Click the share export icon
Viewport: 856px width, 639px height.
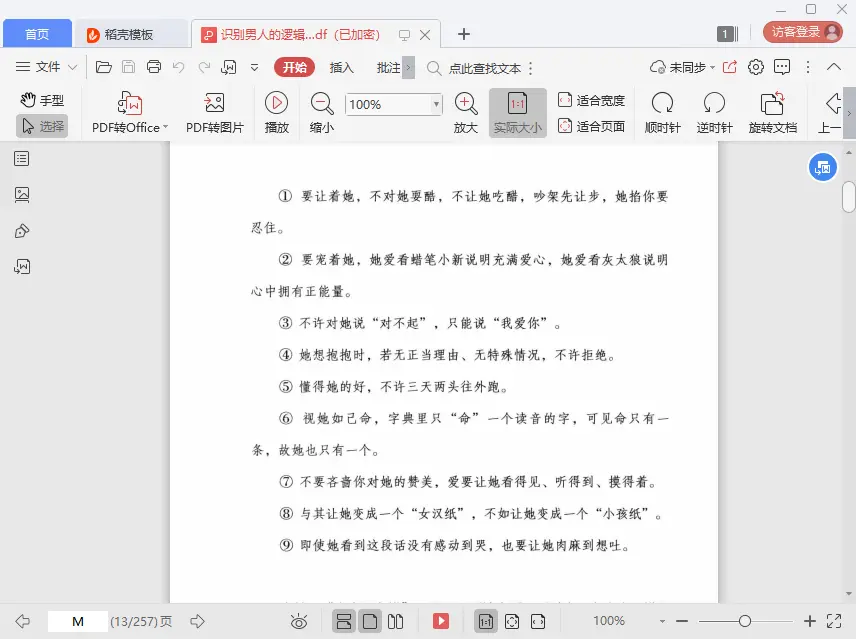tap(730, 67)
